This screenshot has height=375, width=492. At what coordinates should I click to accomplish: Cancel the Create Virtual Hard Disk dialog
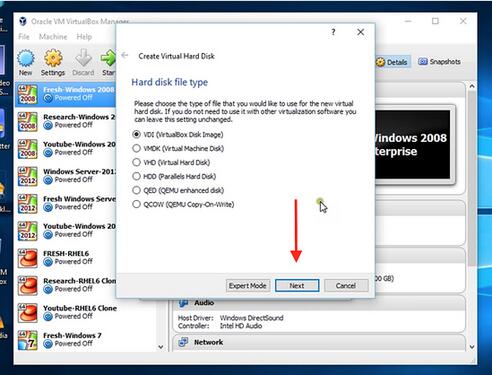[346, 286]
